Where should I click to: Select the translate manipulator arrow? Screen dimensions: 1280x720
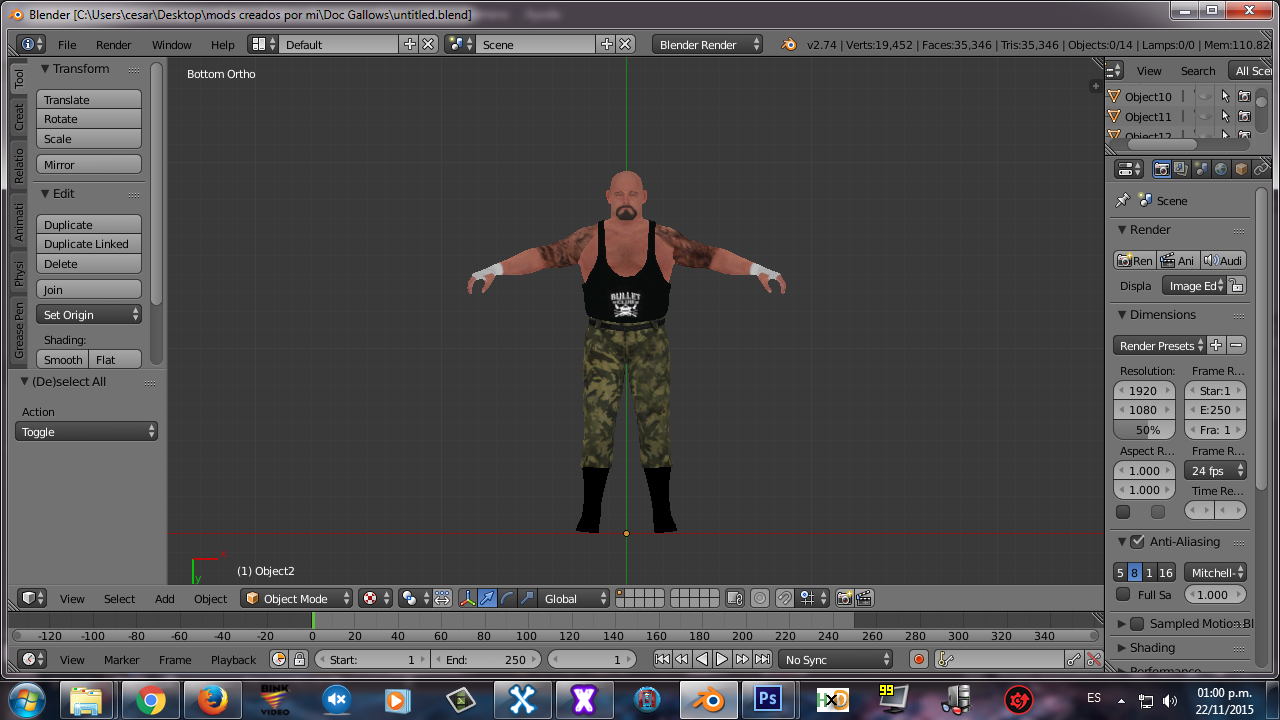point(487,598)
